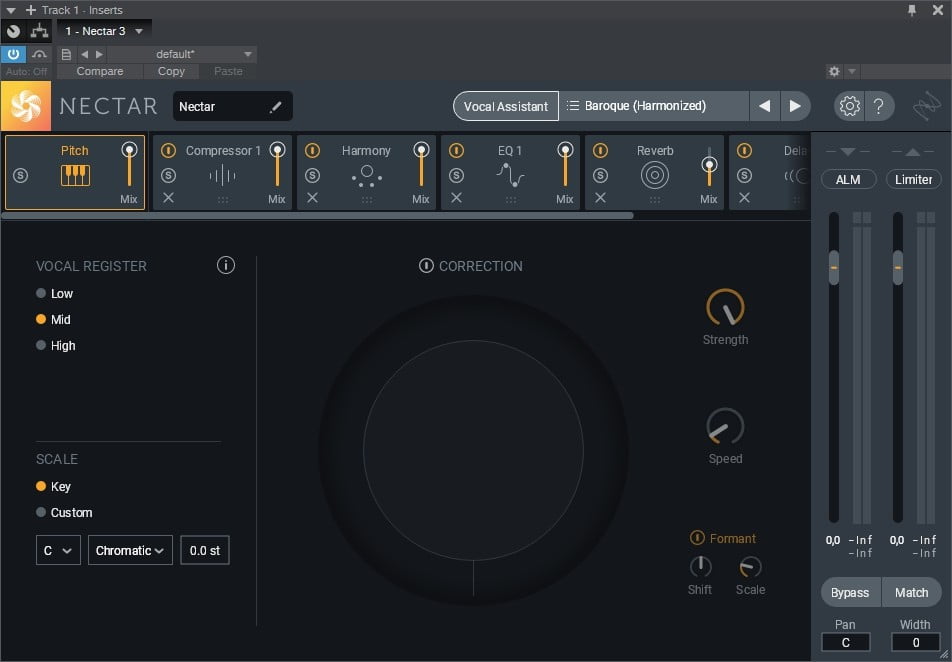The width and height of the screenshot is (952, 662).
Task: Open the Nectar help question mark
Action: click(x=879, y=106)
